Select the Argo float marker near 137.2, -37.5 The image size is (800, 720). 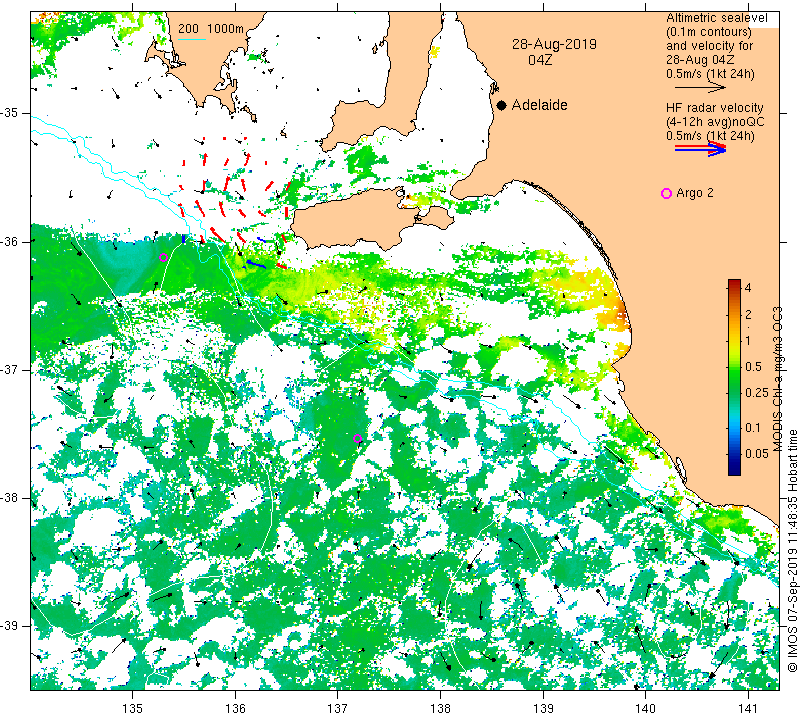[357, 438]
